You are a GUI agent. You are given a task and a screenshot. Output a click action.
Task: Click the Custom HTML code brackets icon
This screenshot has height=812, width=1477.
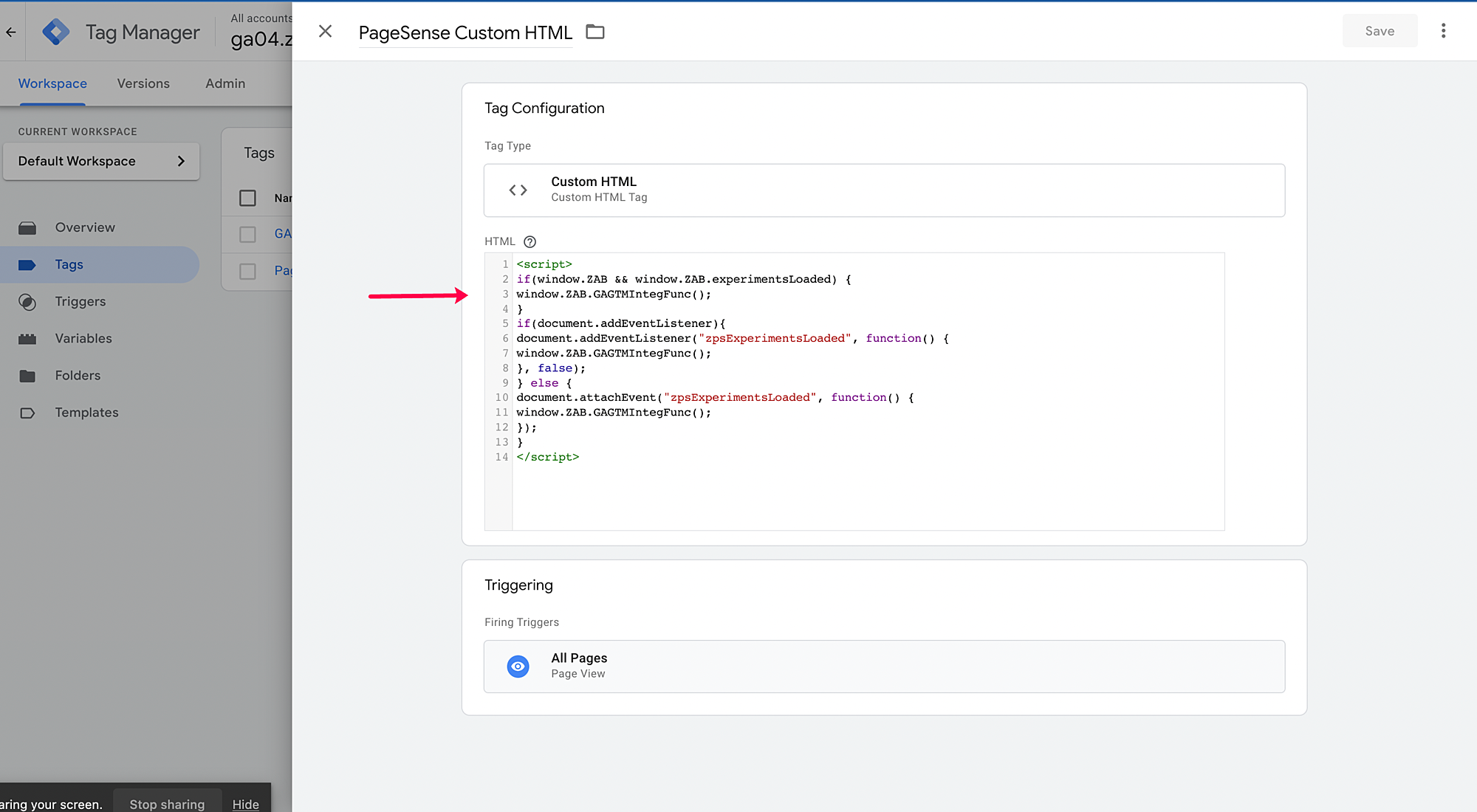coord(518,190)
